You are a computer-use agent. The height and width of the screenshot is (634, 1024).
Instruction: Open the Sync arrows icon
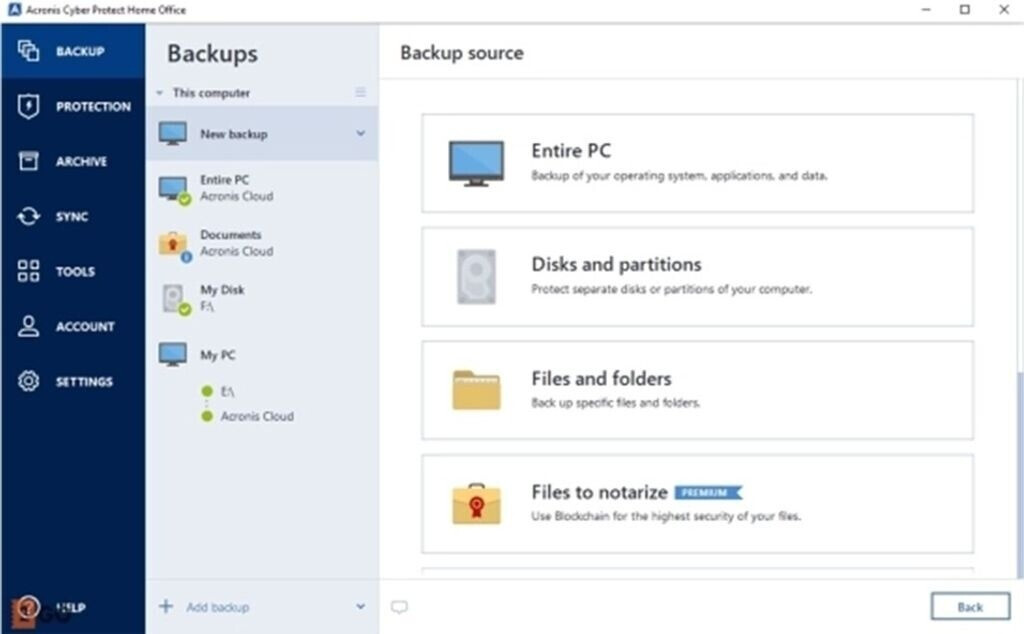[29, 216]
